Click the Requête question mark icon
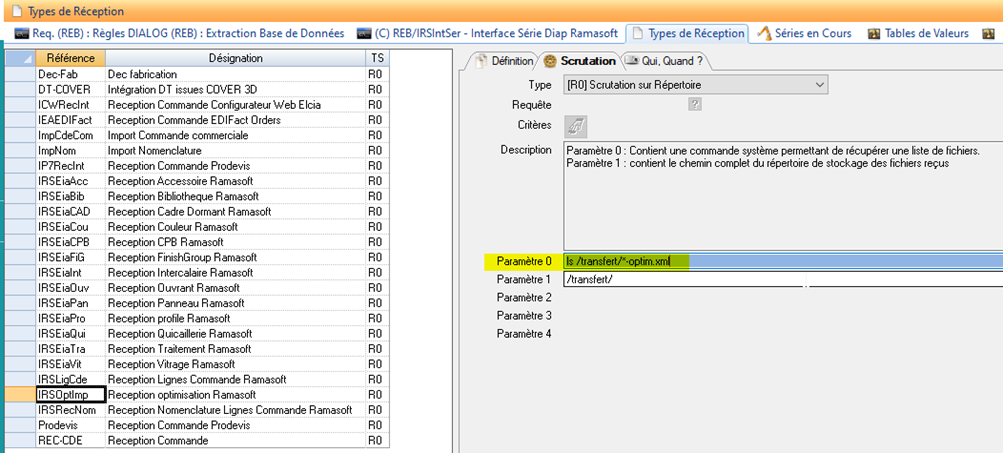Viewport: 1003px width, 453px height. tap(694, 104)
